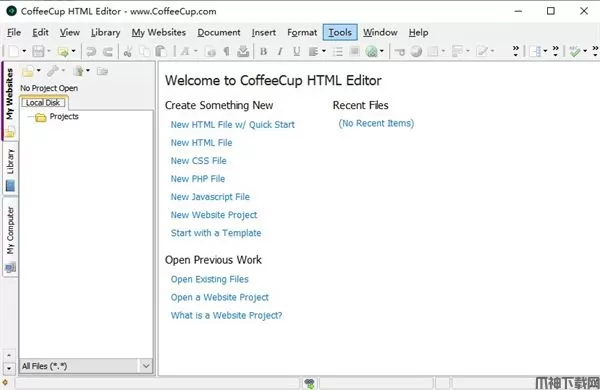Click the green globe toolbar icon
The width and height of the screenshot is (600, 390).
[372, 51]
